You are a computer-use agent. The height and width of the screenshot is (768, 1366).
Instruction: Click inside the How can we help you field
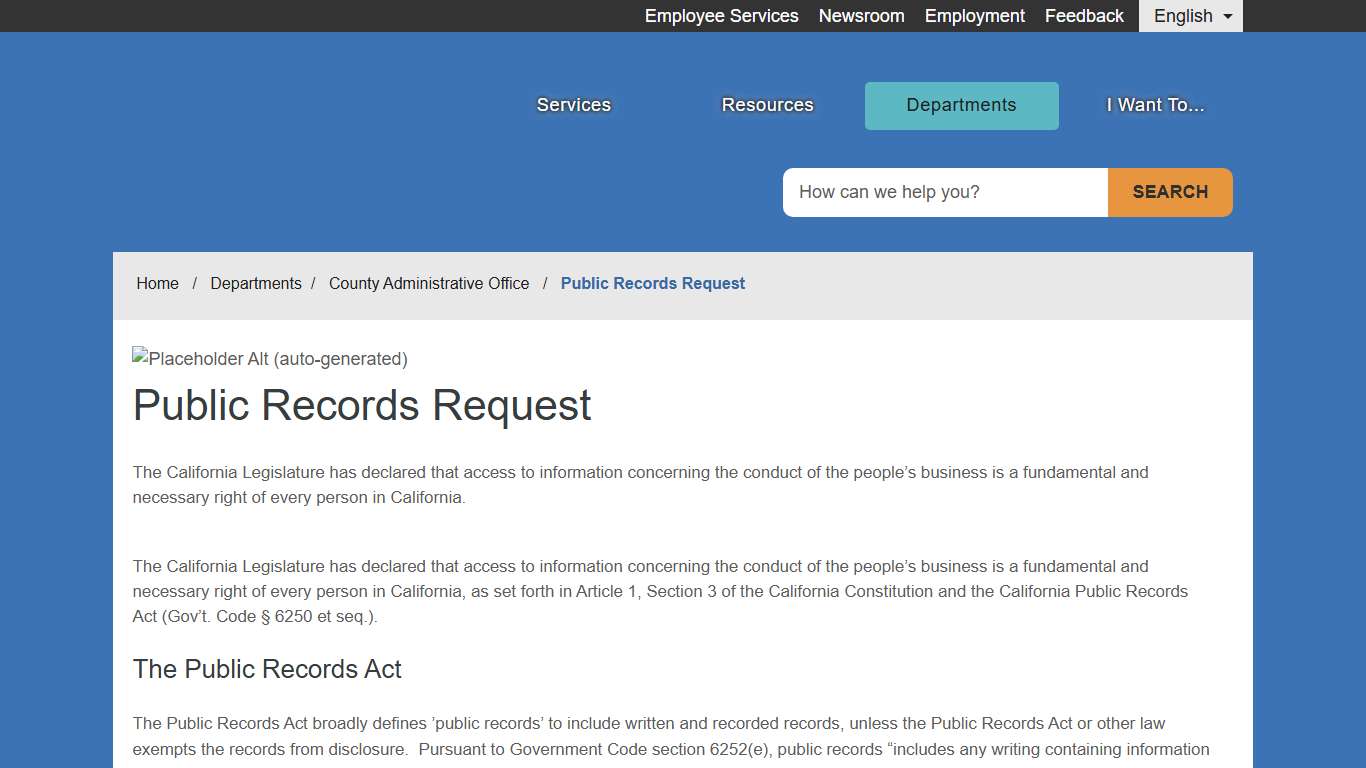click(944, 192)
